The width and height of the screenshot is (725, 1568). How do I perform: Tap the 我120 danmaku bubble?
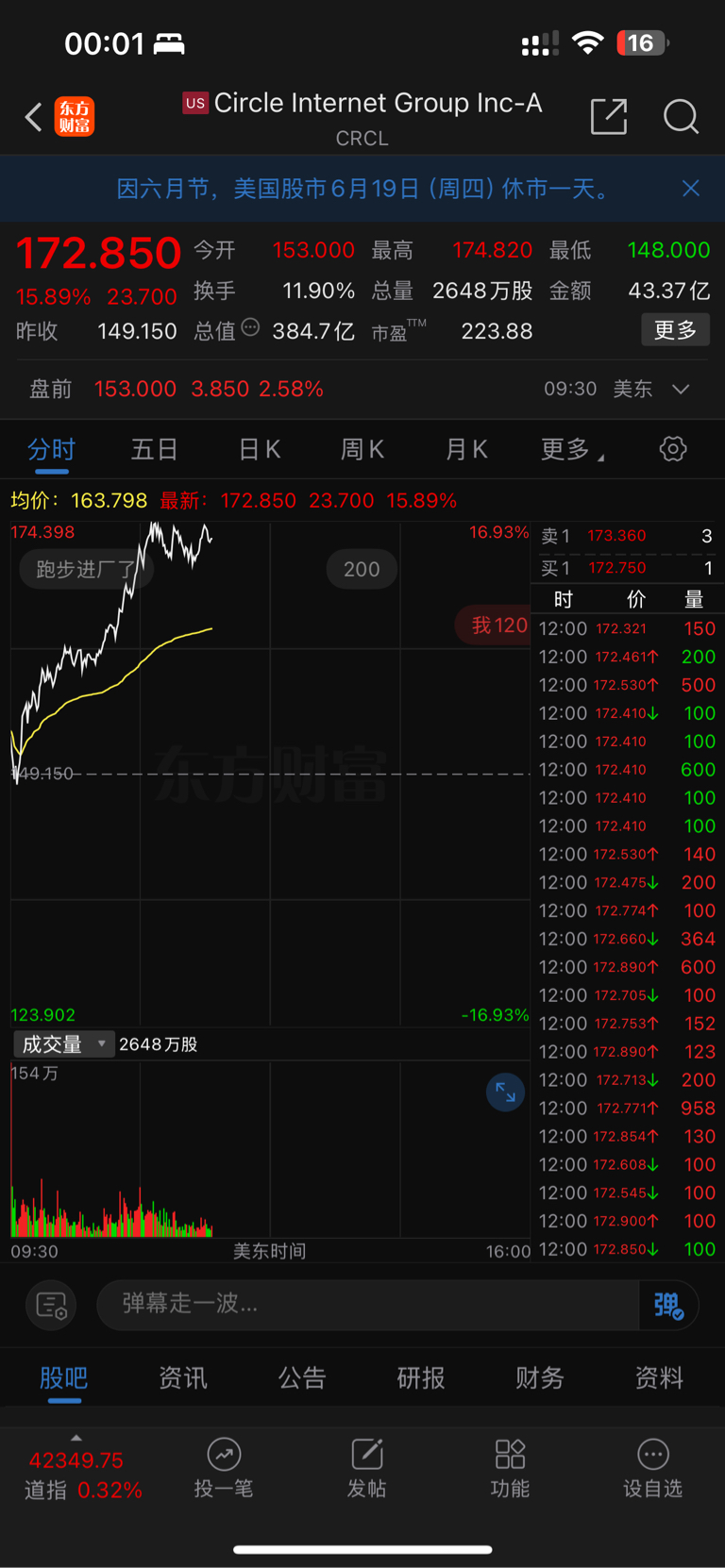[x=495, y=625]
